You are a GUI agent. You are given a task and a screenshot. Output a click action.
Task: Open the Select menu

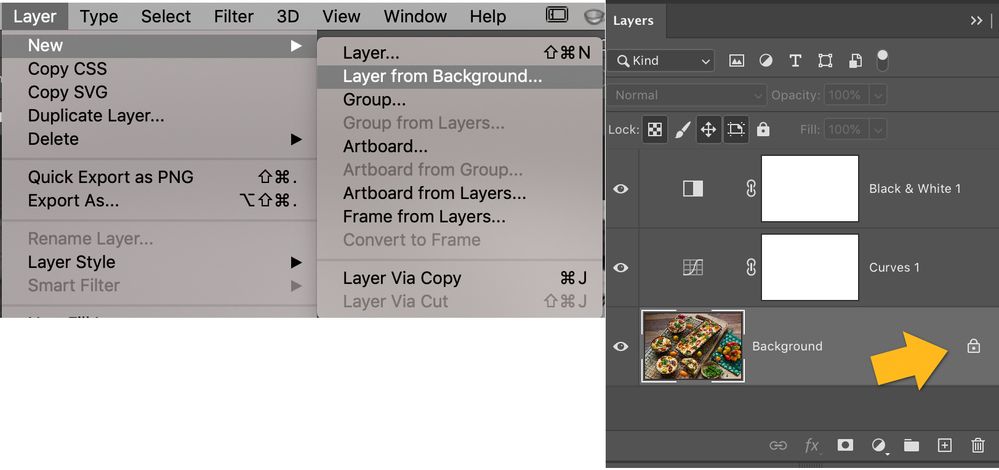click(166, 17)
